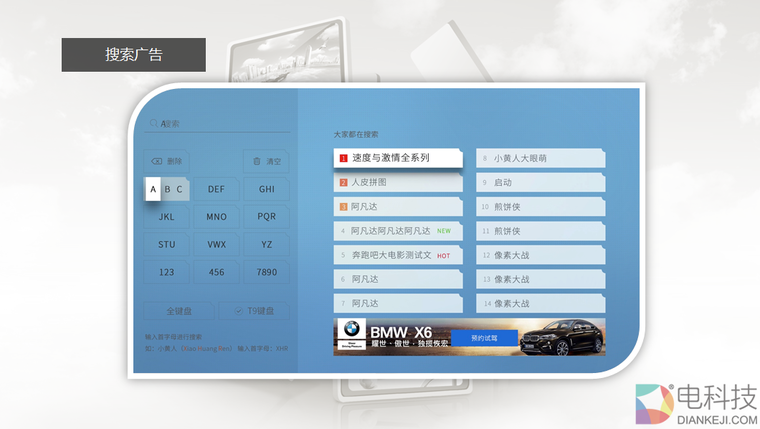Viewport: 760px width, 429px height.
Task: Select the red rank 1 badge item
Action: pos(343,158)
